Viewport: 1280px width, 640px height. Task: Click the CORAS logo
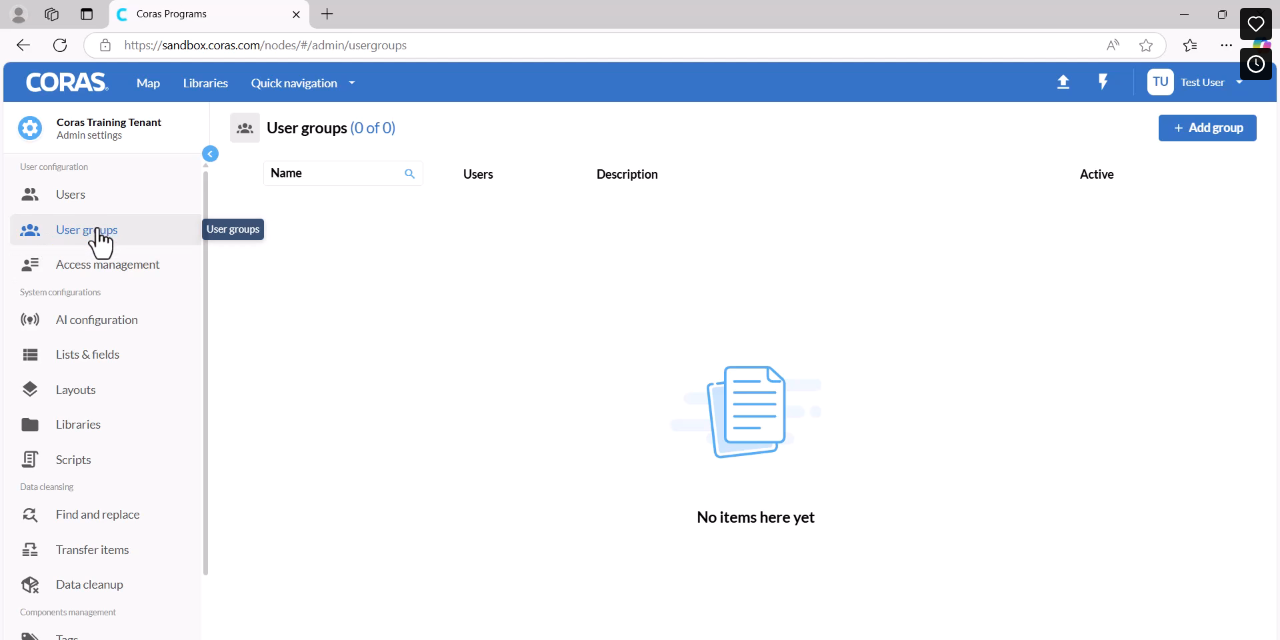[x=67, y=82]
